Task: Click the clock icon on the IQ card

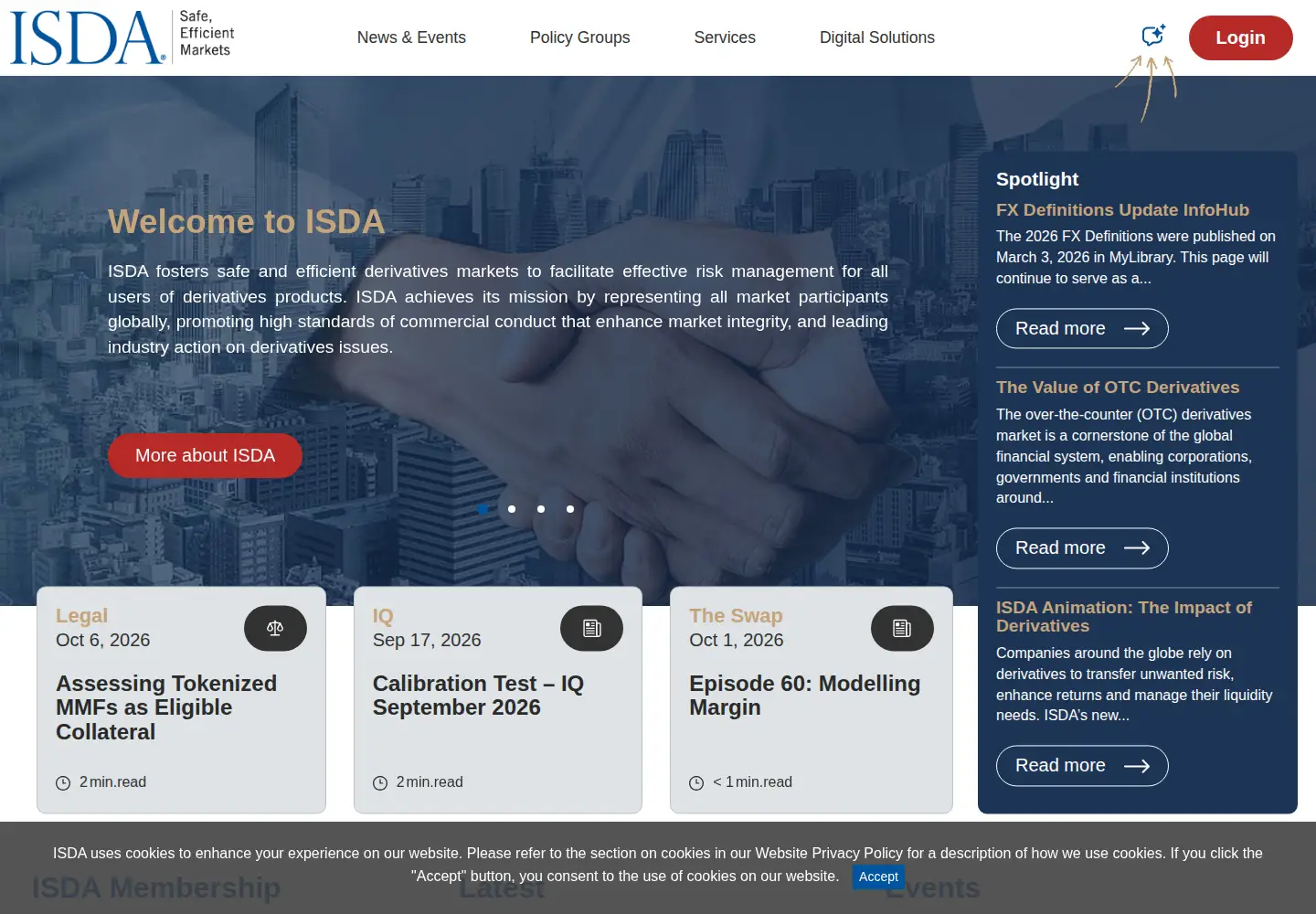Action: coord(380,783)
